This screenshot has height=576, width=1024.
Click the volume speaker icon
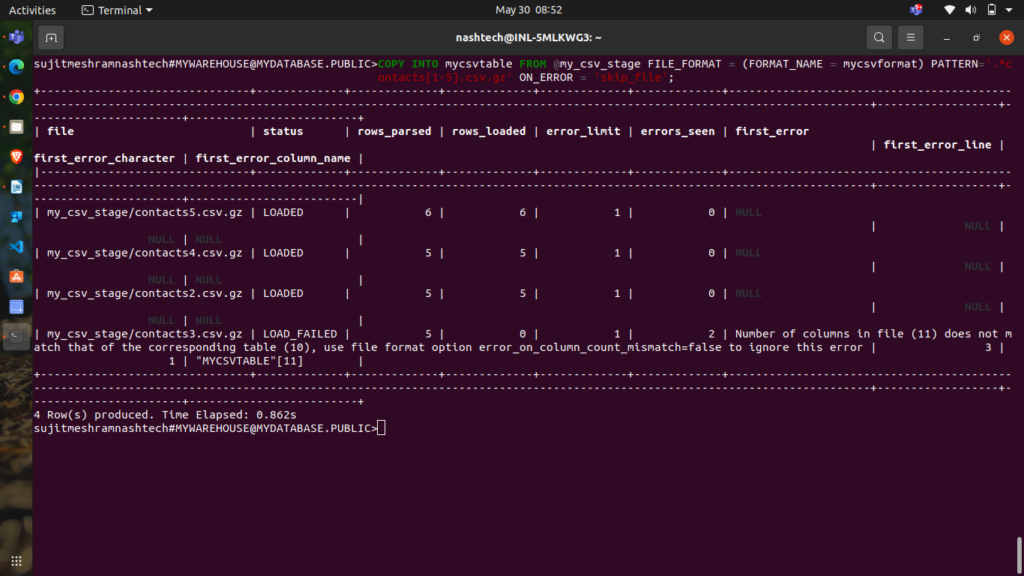click(970, 10)
